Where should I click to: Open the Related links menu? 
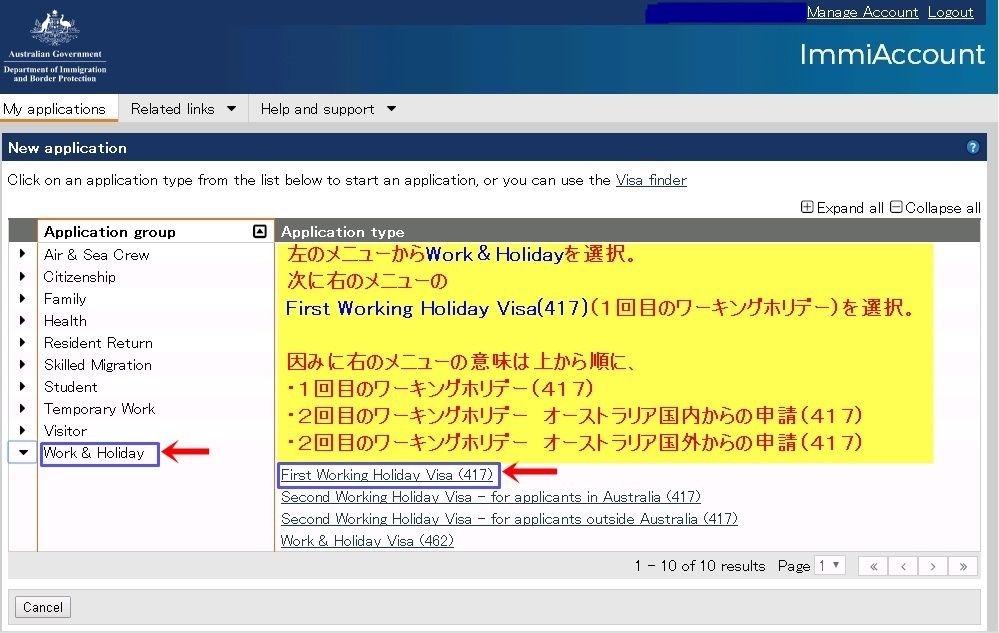click(183, 109)
